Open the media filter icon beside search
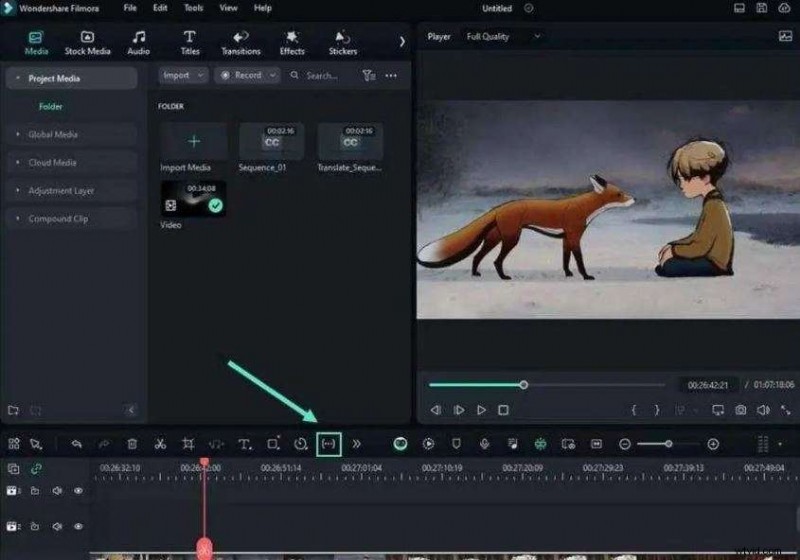The height and width of the screenshot is (560, 800). click(368, 75)
